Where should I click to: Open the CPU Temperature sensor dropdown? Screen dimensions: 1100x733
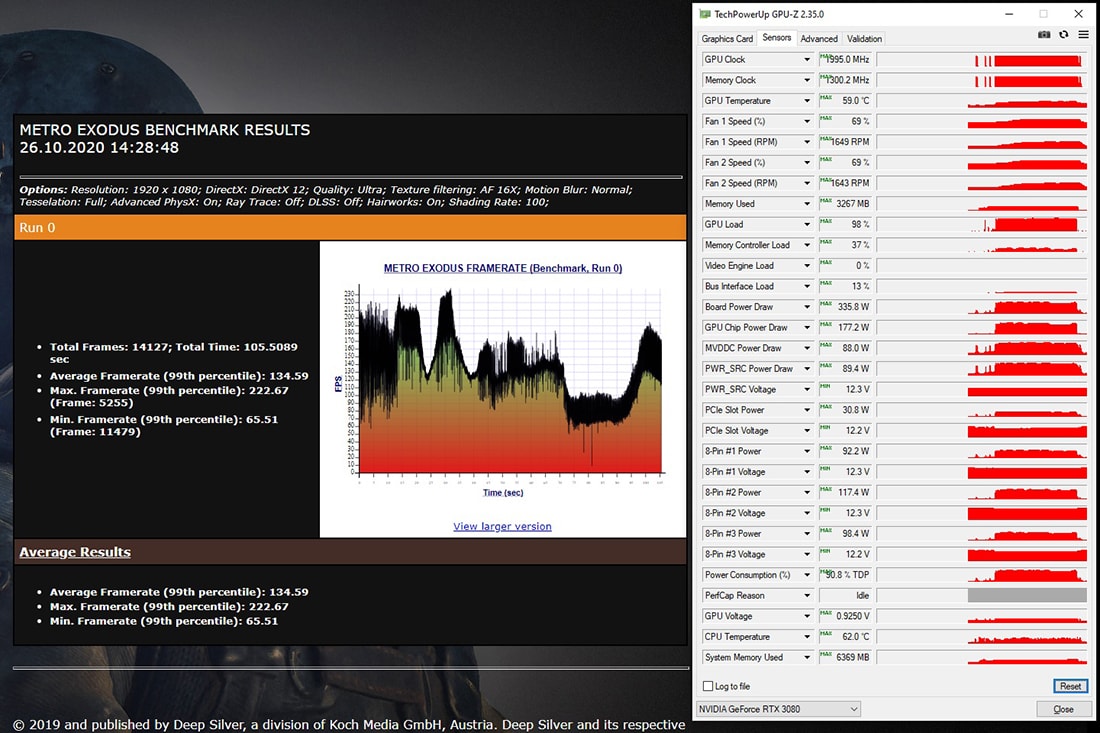(x=807, y=637)
